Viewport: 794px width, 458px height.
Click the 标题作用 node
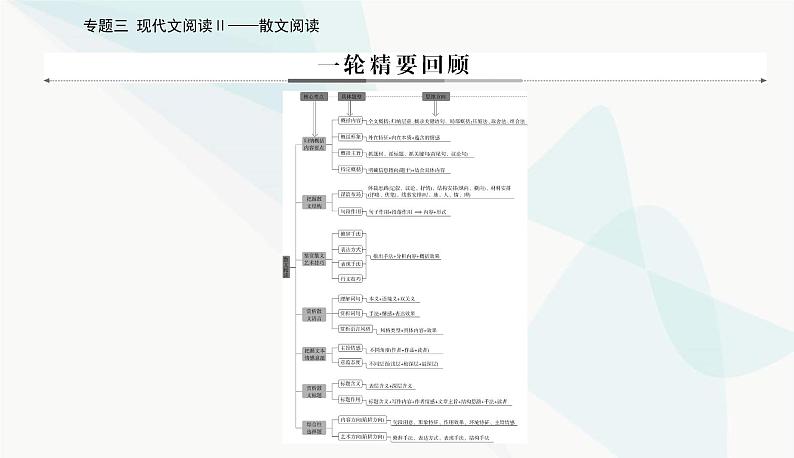[x=350, y=399]
